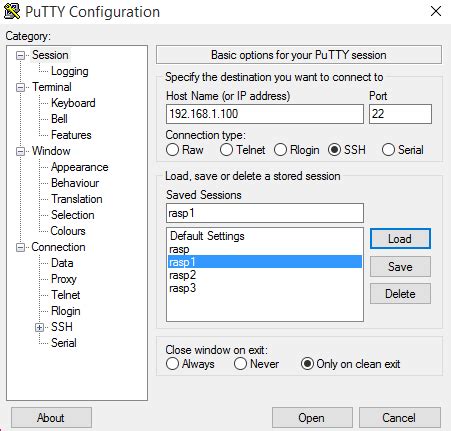
Task: Set close window on exit to Never
Action: point(256,364)
